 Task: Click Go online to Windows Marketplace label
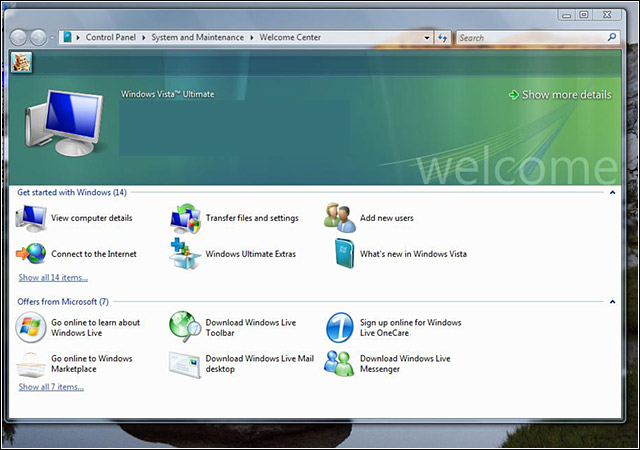pyautogui.click(x=91, y=363)
